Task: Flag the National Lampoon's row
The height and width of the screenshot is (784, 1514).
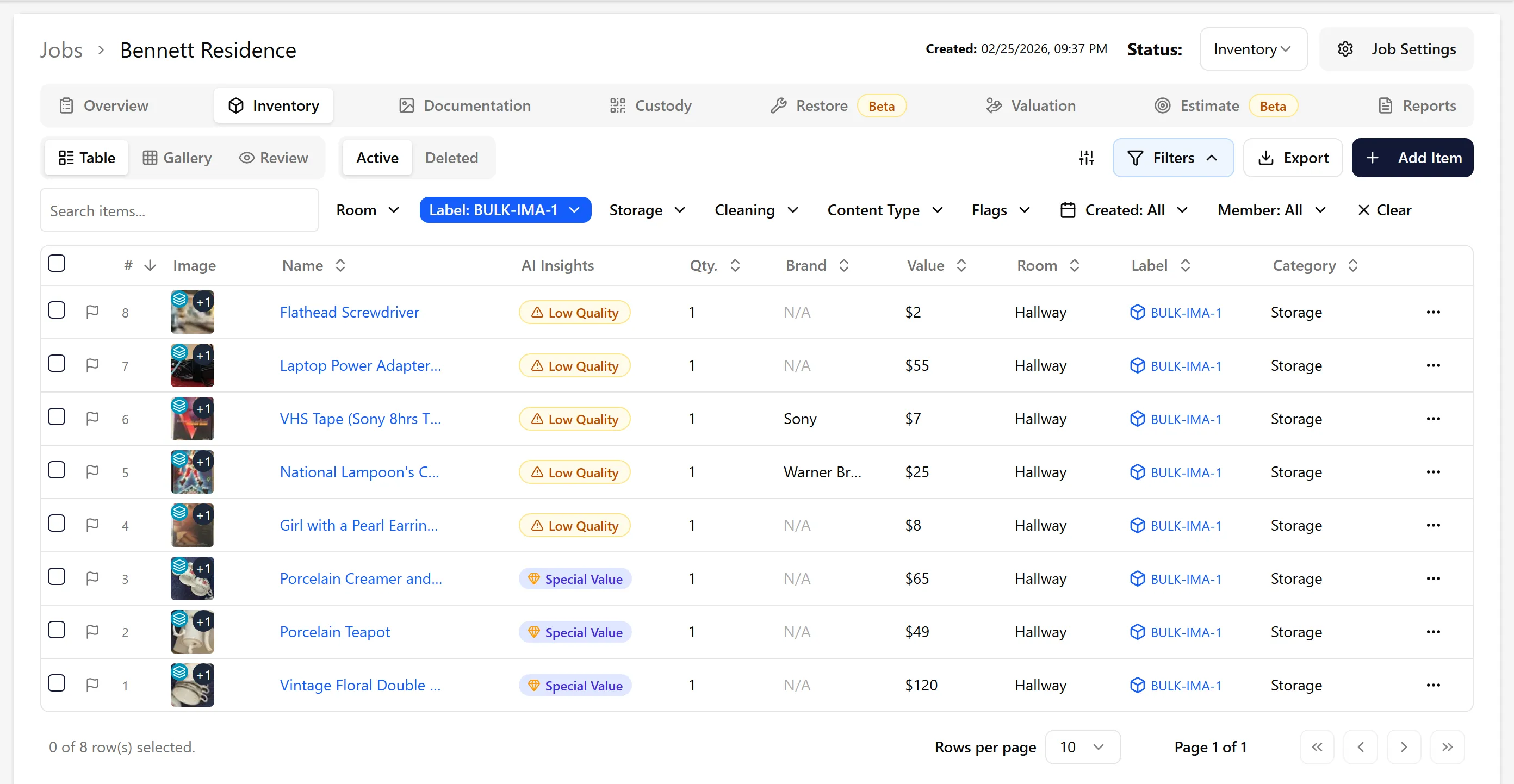Action: pyautogui.click(x=92, y=471)
